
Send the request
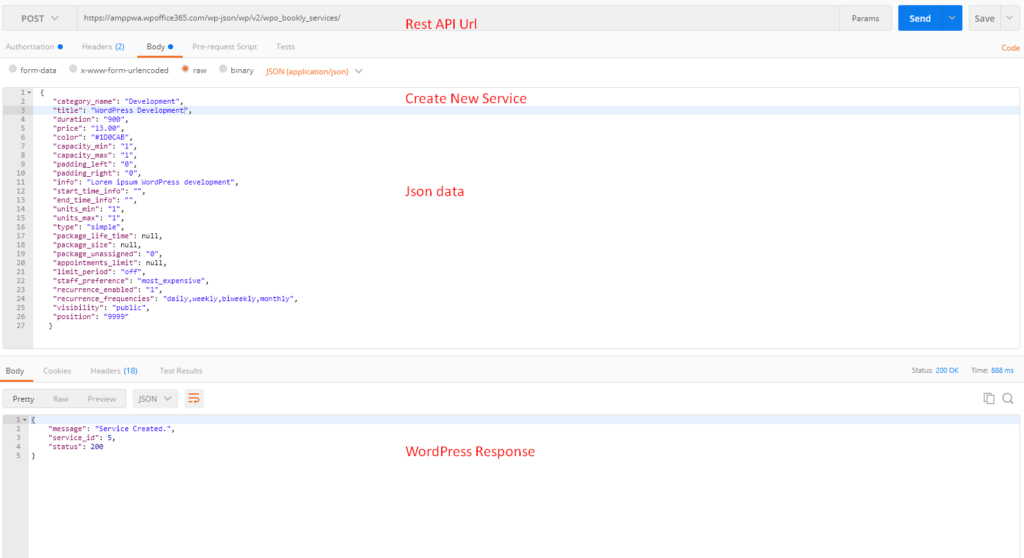point(920,18)
